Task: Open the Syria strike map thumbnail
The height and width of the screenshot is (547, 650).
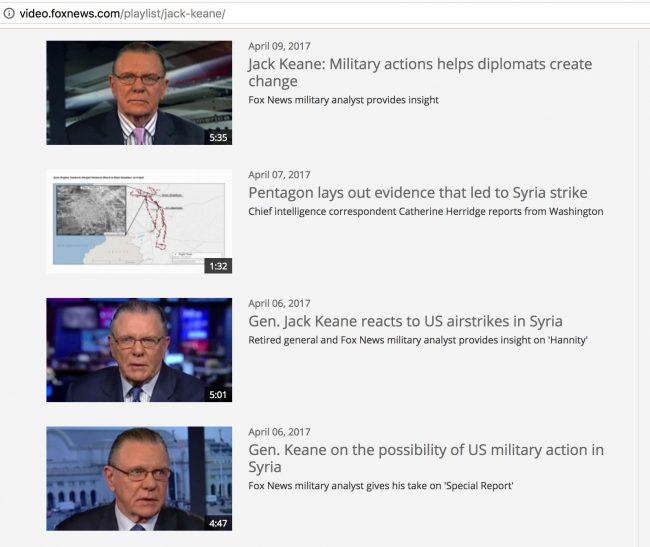Action: tap(139, 221)
